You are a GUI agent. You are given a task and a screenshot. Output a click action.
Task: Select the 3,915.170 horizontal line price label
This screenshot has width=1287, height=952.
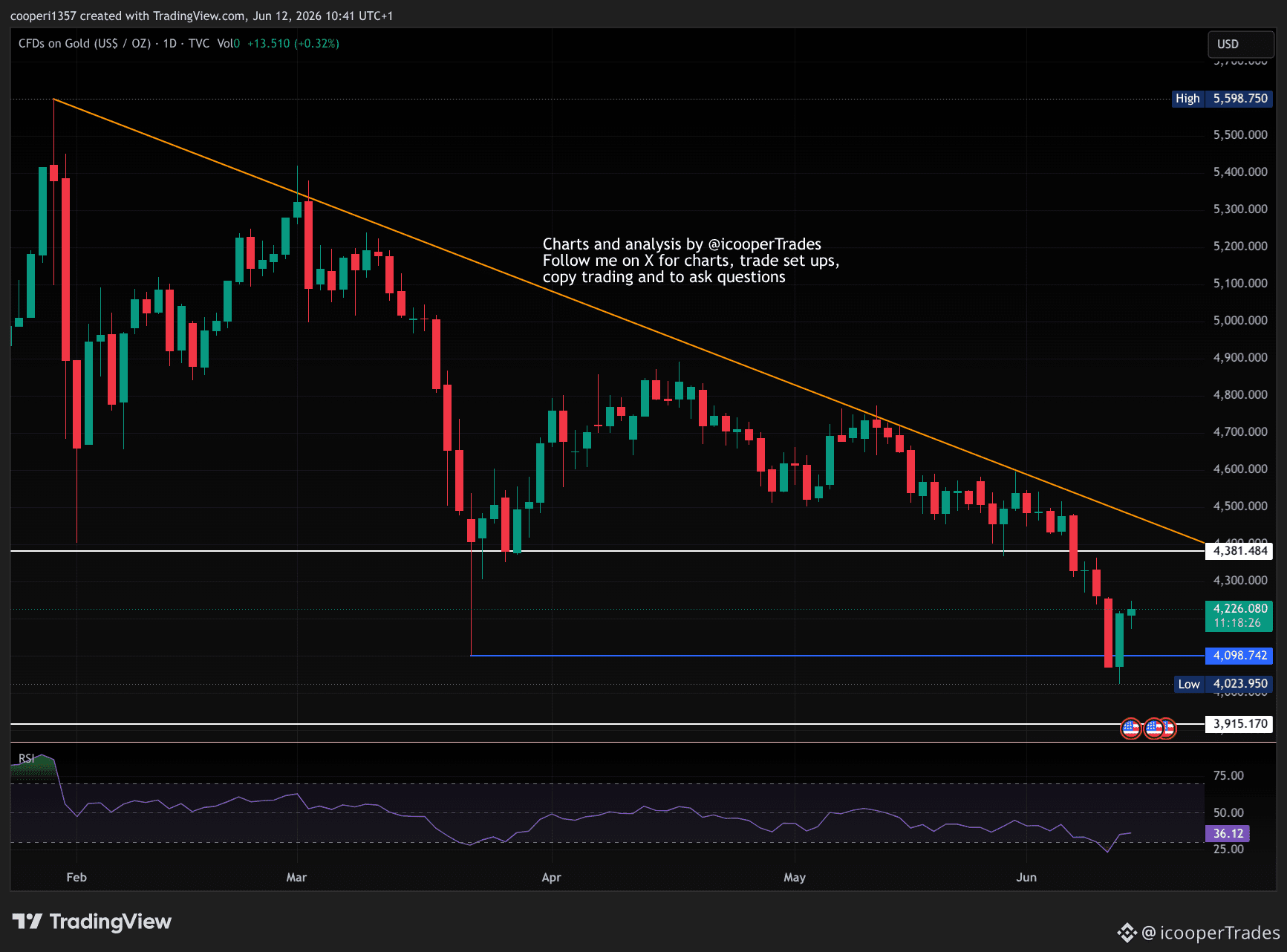point(1239,724)
